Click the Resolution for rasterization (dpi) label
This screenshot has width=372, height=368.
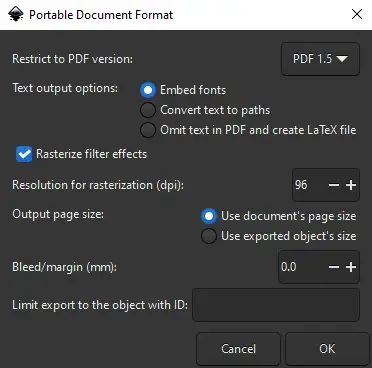click(x=98, y=185)
